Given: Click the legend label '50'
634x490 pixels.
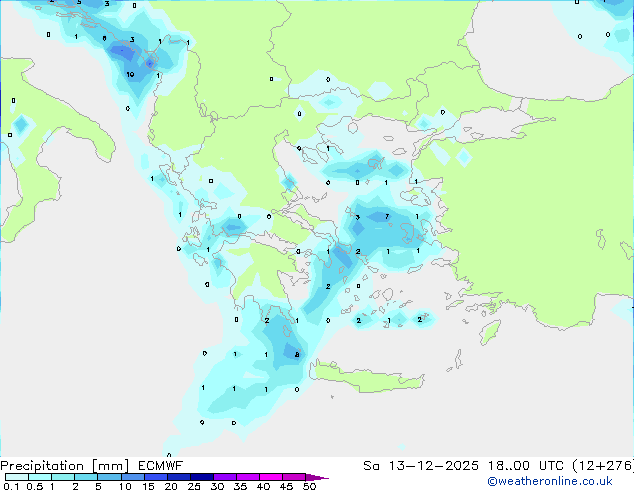Looking at the screenshot, I should (310, 486).
